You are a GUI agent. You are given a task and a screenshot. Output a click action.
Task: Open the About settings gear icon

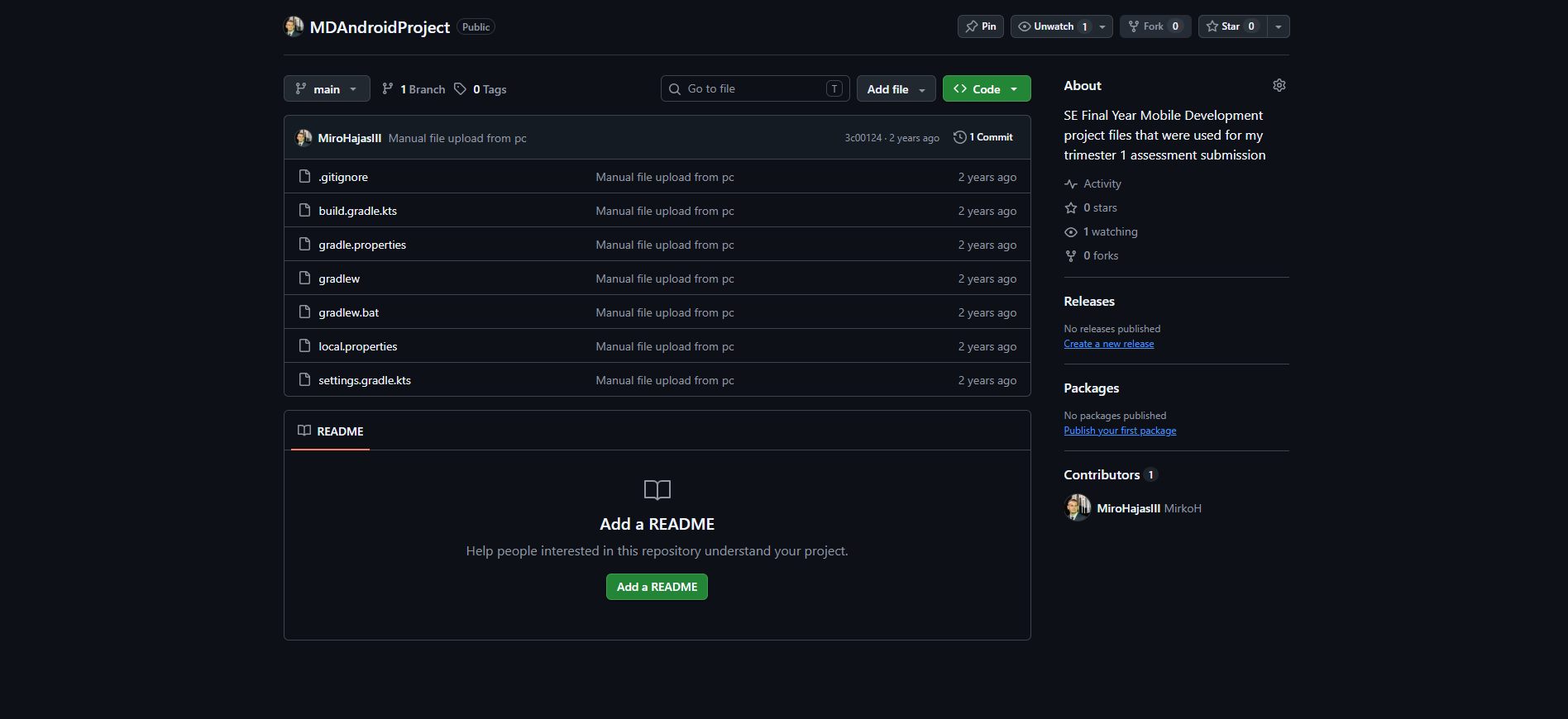point(1279,85)
